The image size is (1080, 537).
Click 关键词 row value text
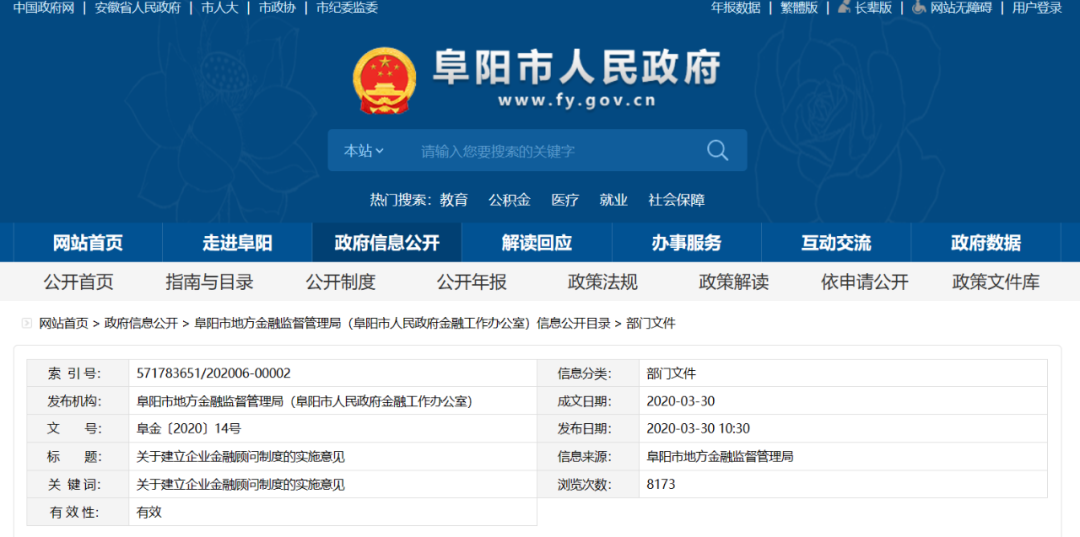point(241,485)
